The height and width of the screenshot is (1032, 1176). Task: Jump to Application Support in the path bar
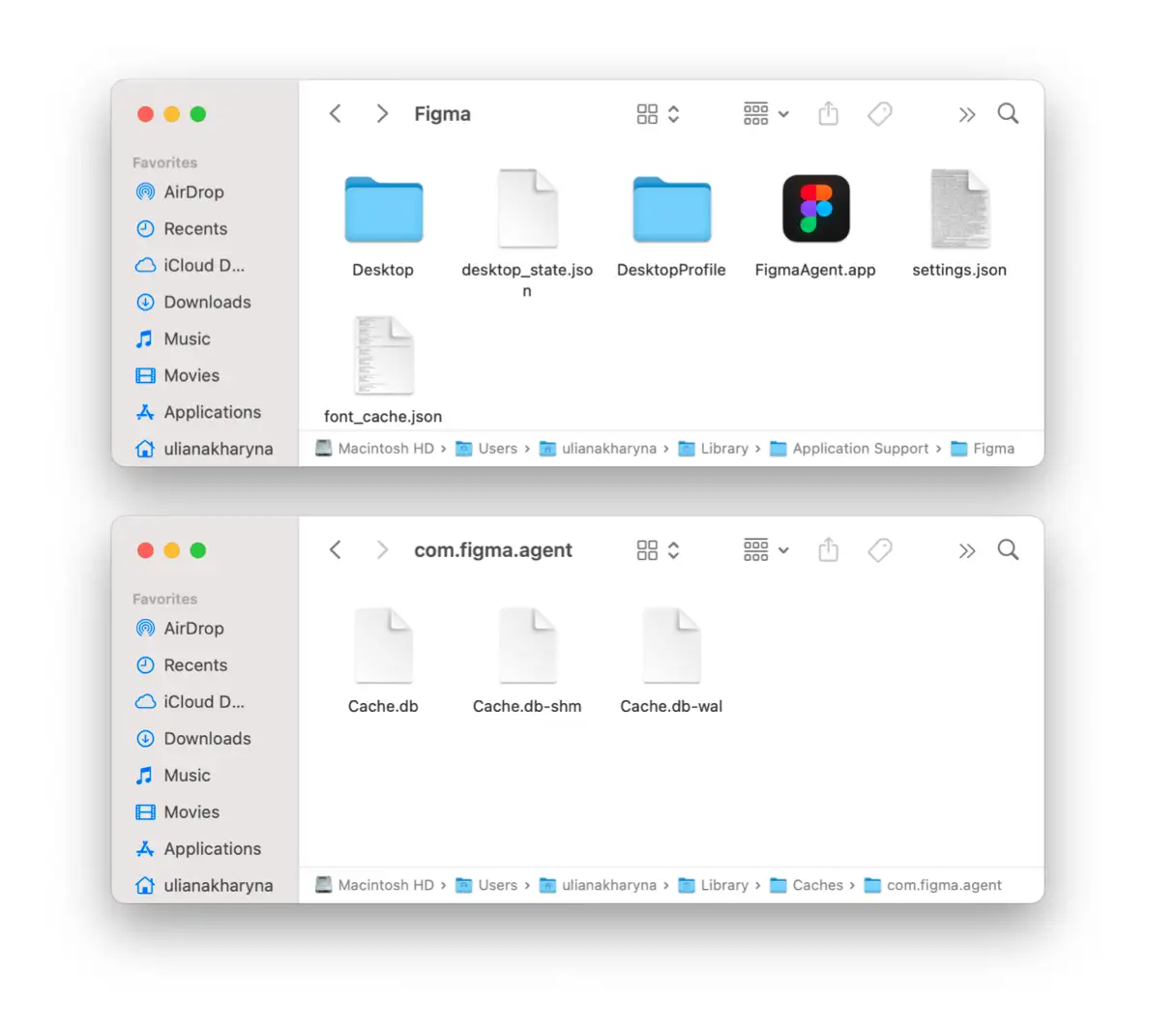click(x=859, y=449)
